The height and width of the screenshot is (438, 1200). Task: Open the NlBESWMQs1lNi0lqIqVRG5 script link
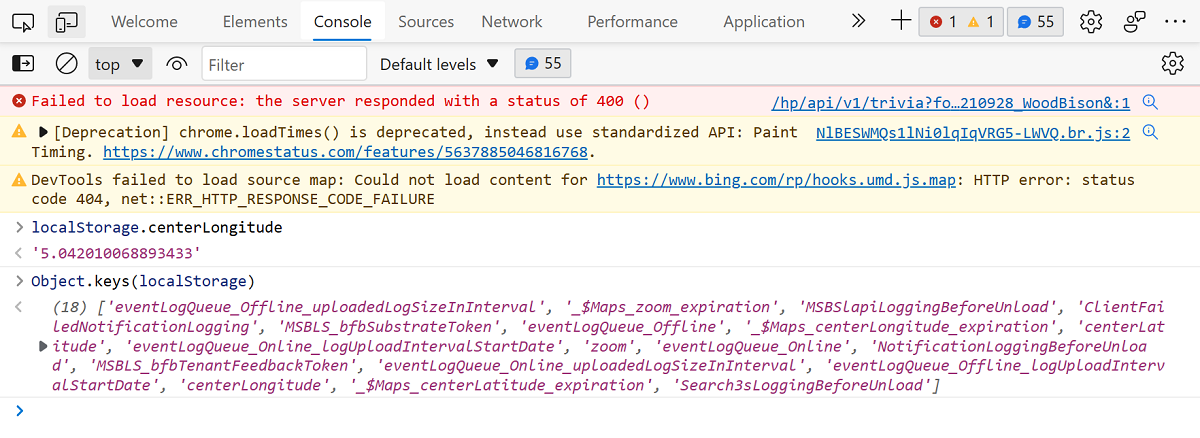point(973,133)
